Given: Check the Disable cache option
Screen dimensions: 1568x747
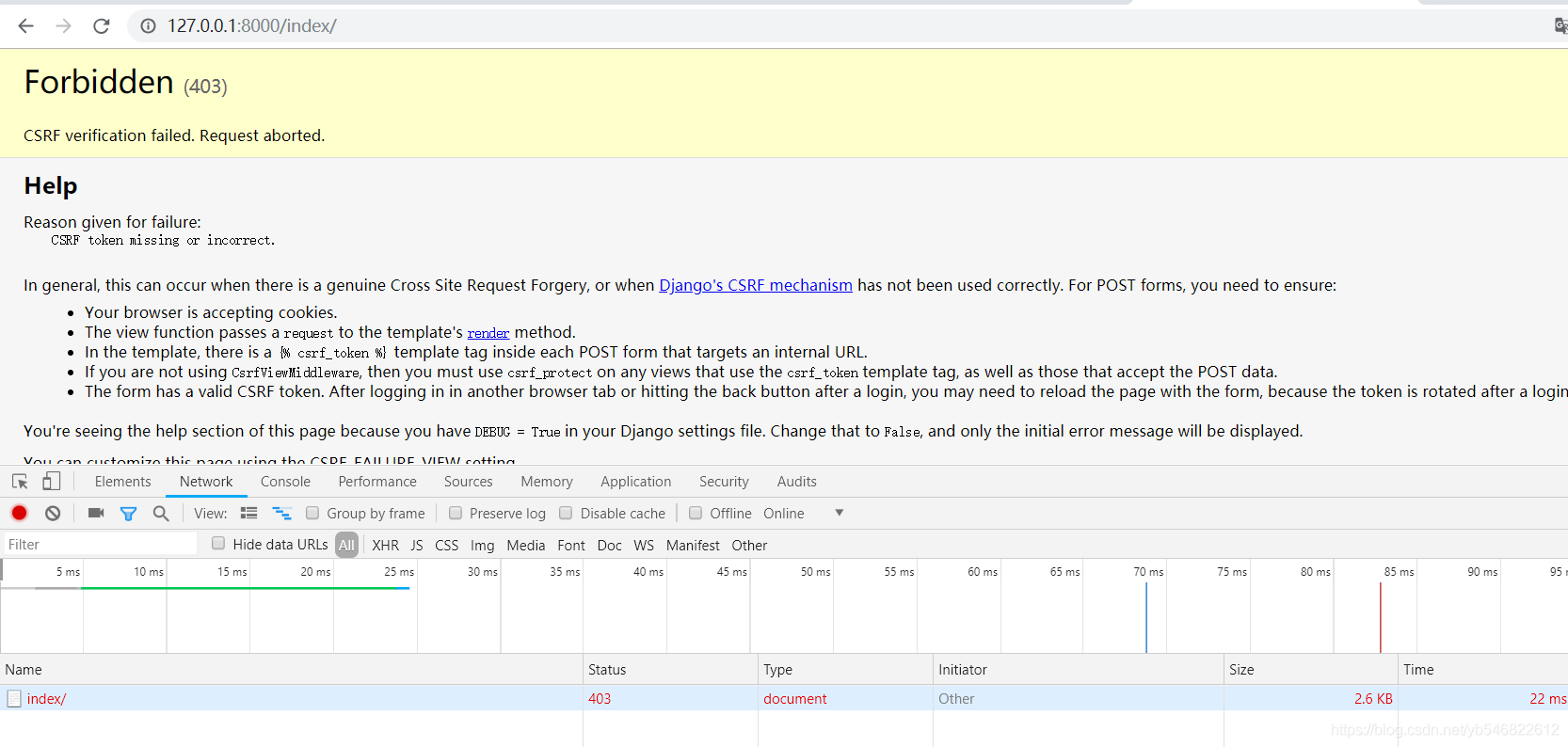Looking at the screenshot, I should (566, 513).
